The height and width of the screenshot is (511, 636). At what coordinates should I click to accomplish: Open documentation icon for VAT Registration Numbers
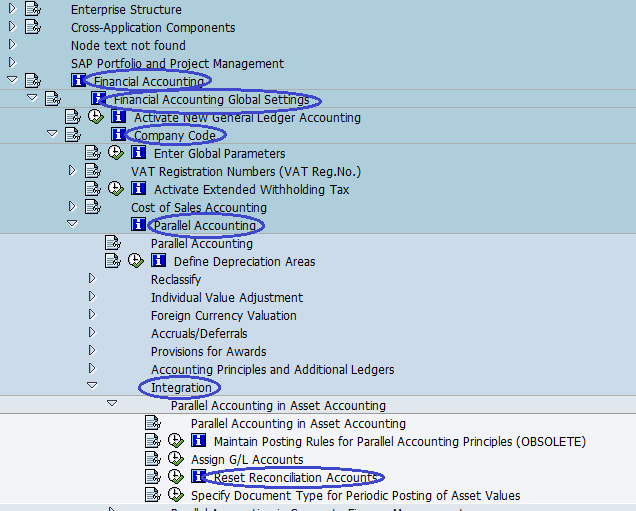(x=93, y=171)
